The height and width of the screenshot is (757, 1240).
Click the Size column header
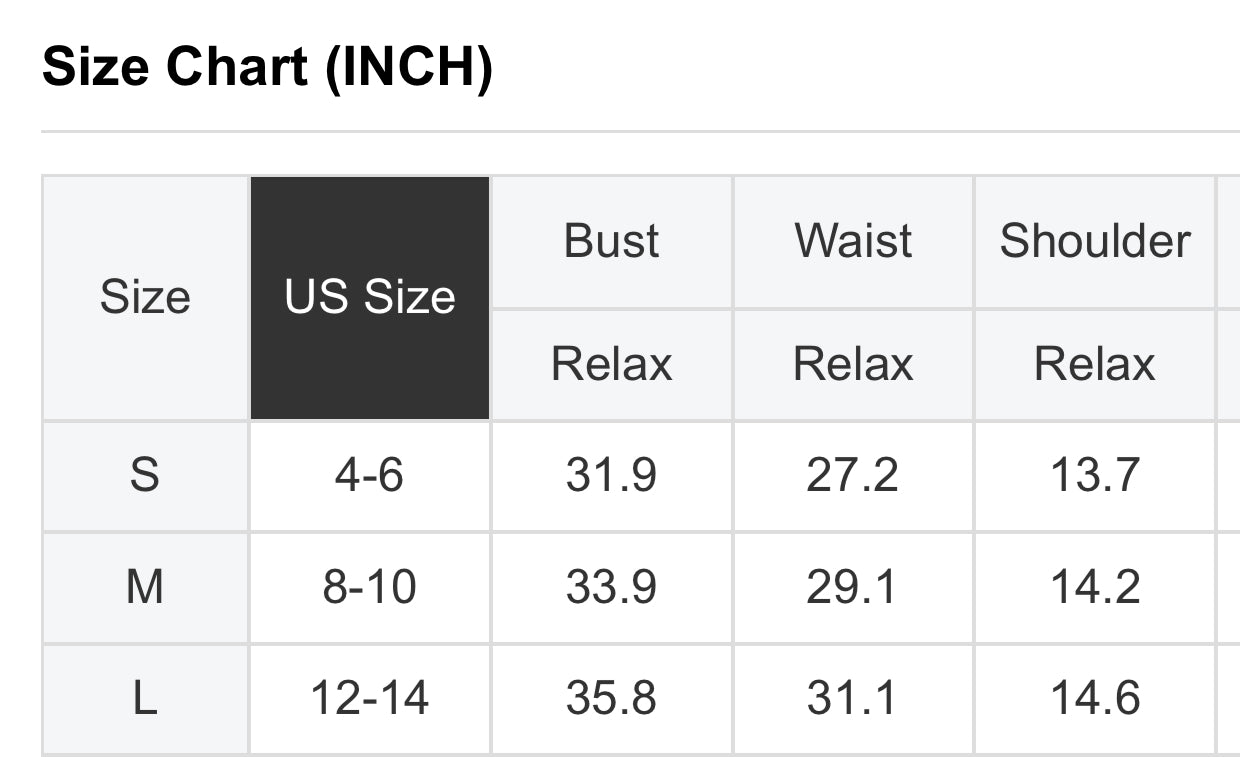(145, 298)
